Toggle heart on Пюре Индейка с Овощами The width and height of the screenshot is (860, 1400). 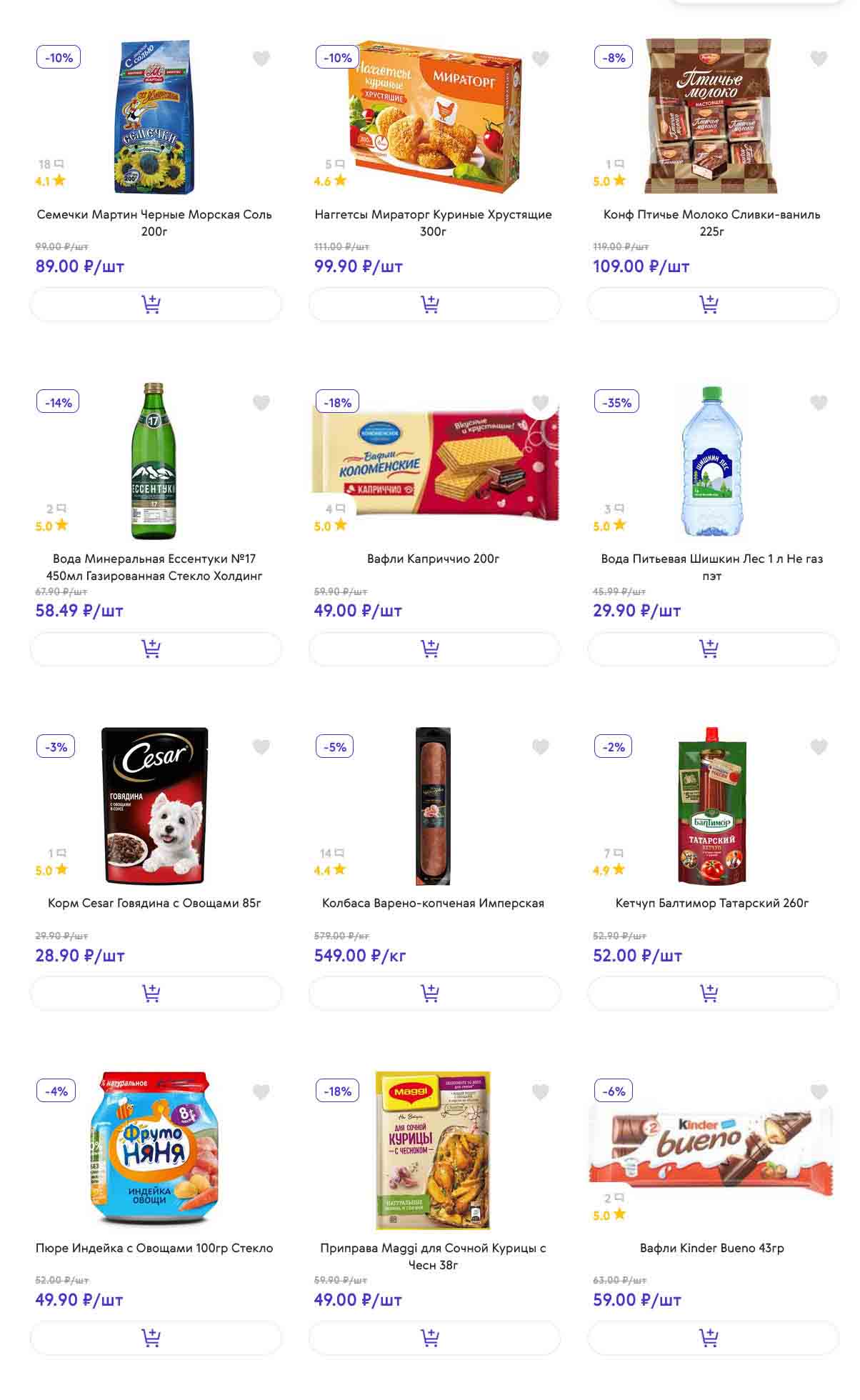coord(261,1091)
